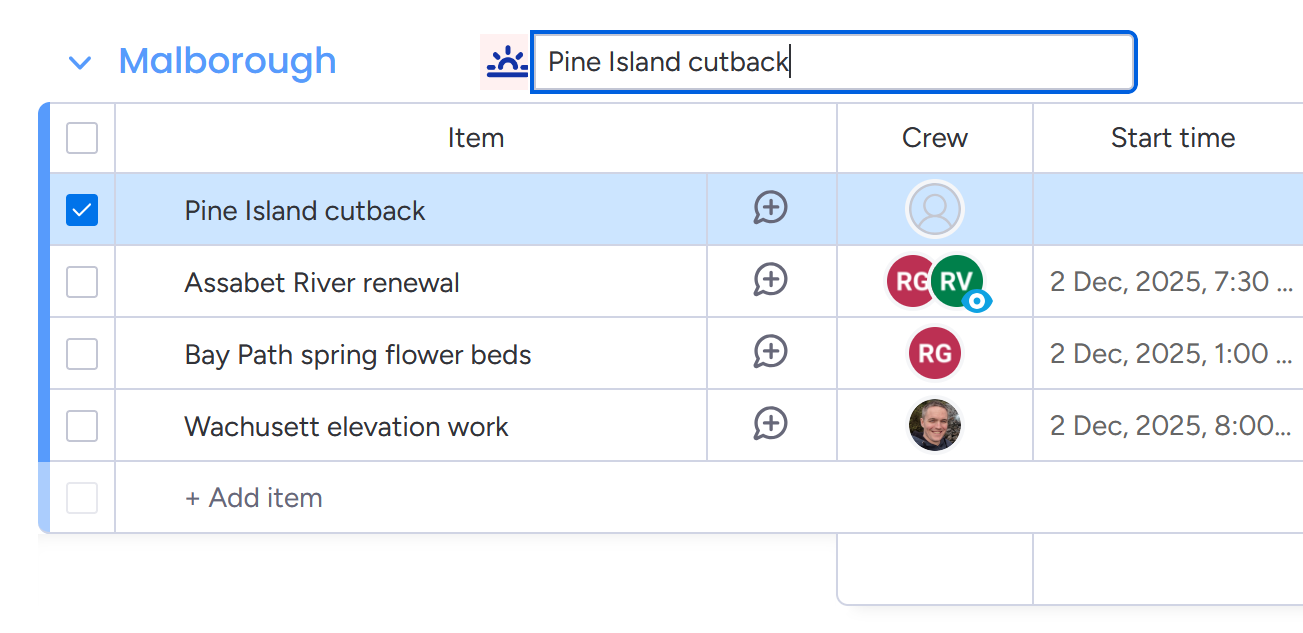Click the Crew column header
This screenshot has height=633, width=1303.
tap(934, 138)
